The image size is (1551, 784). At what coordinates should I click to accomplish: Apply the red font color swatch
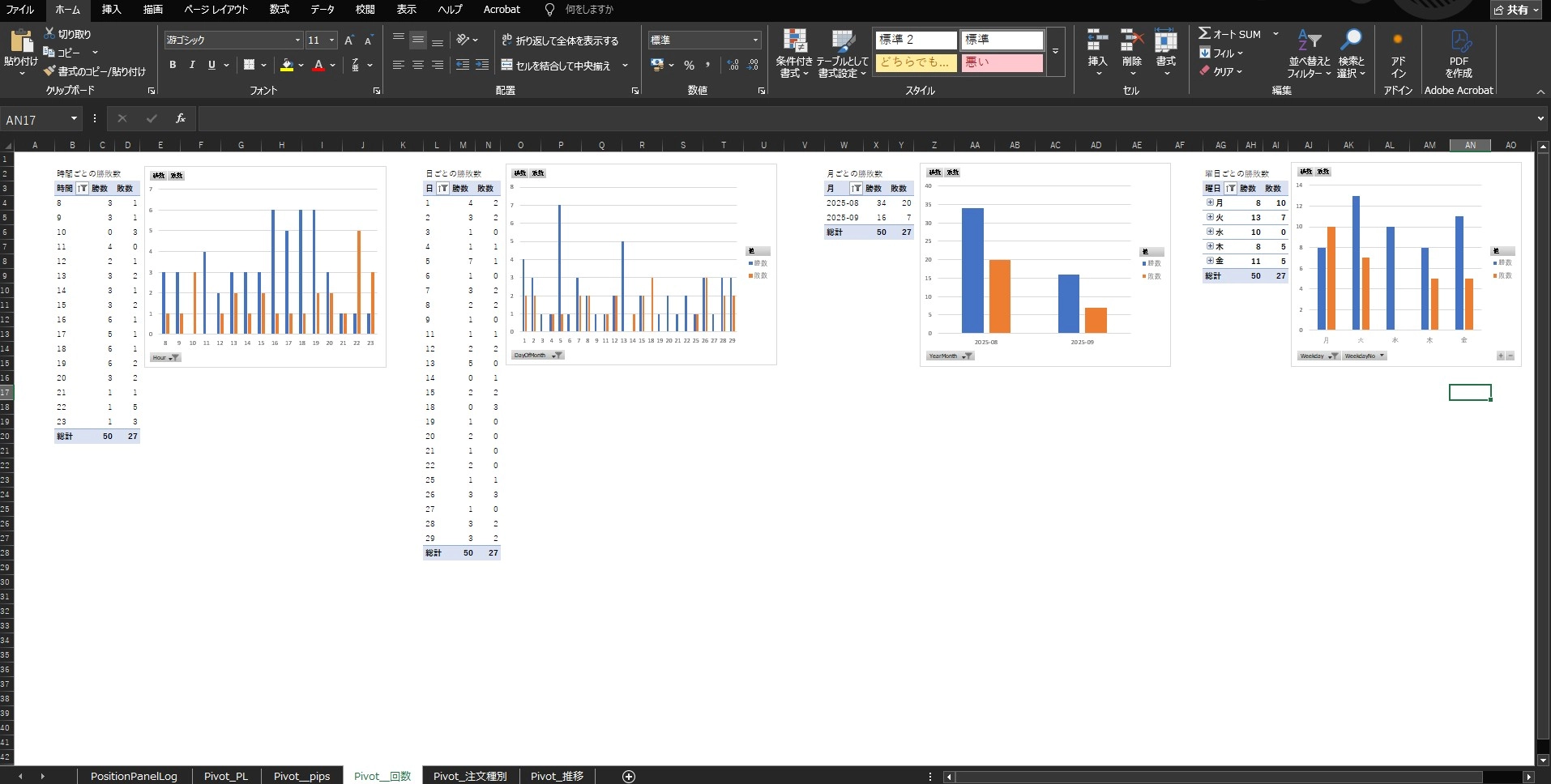(318, 65)
